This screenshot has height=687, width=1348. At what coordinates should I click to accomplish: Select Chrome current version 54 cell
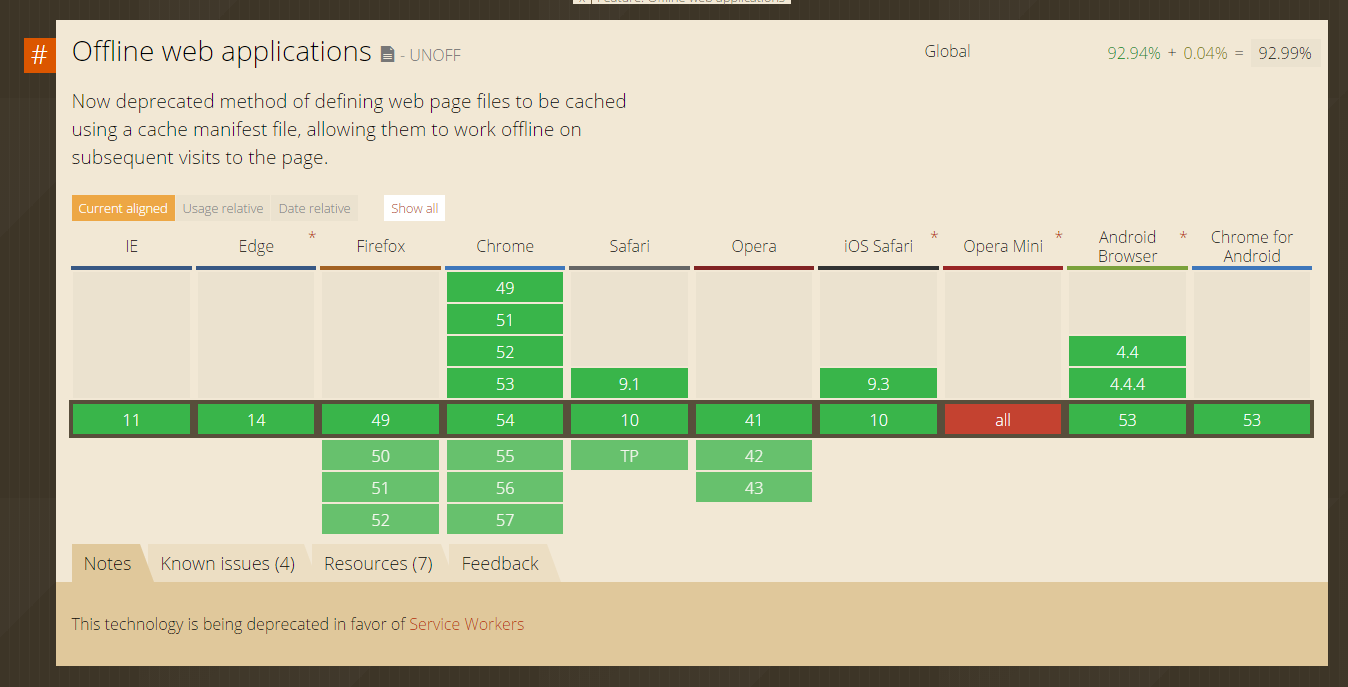[505, 420]
